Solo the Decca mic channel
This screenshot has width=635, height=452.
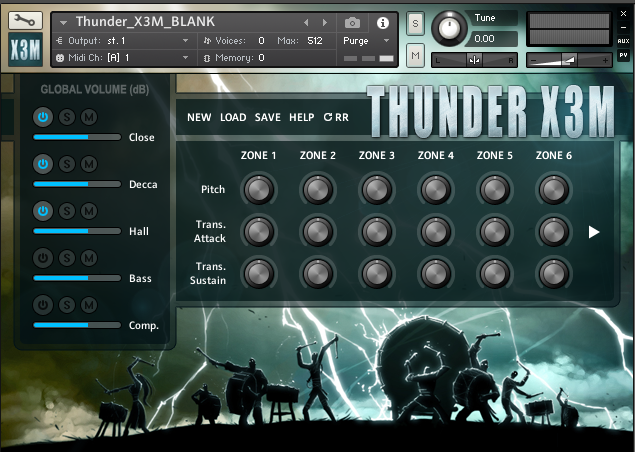pyautogui.click(x=66, y=164)
